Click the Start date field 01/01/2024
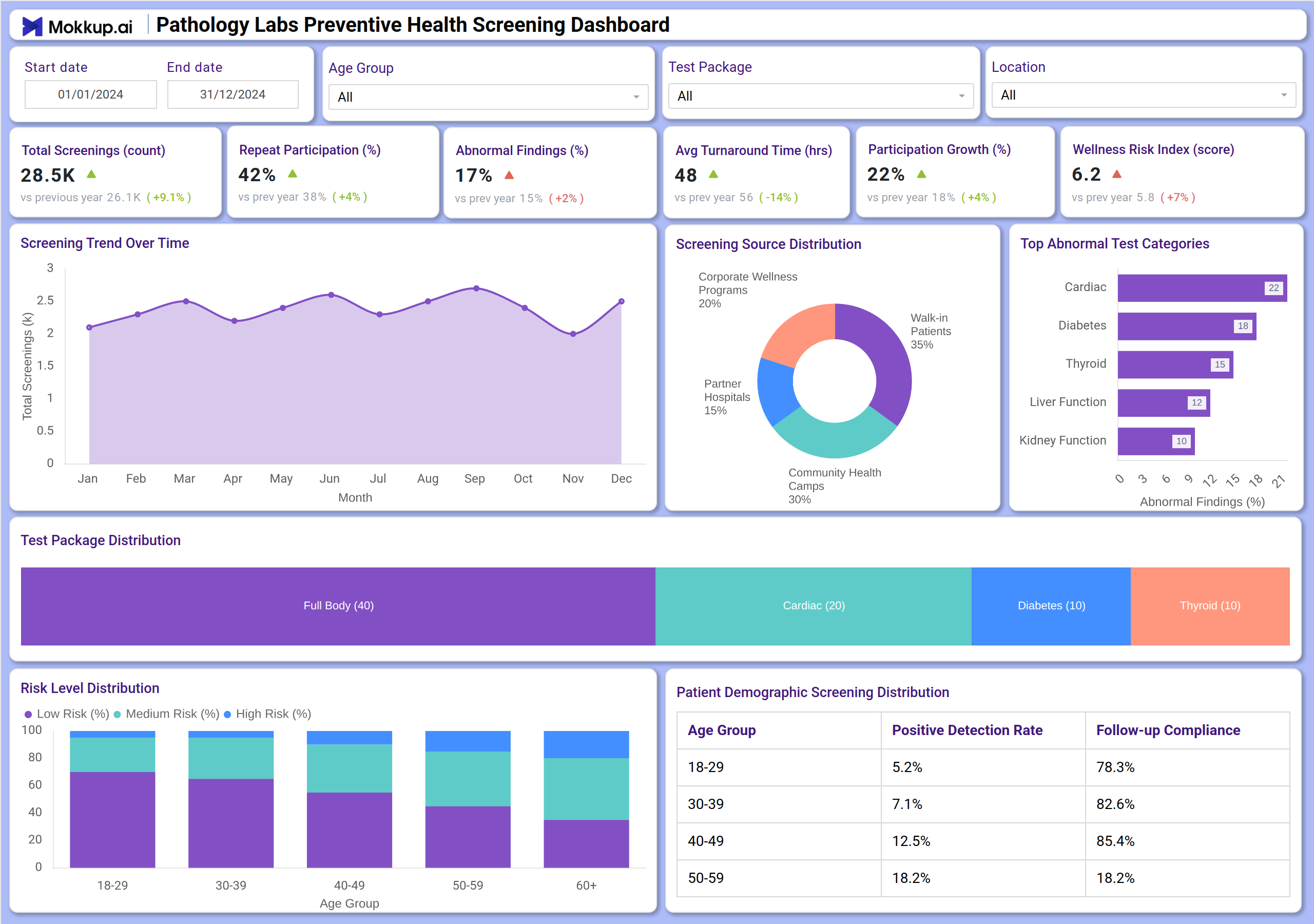The height and width of the screenshot is (924, 1314). coord(90,94)
